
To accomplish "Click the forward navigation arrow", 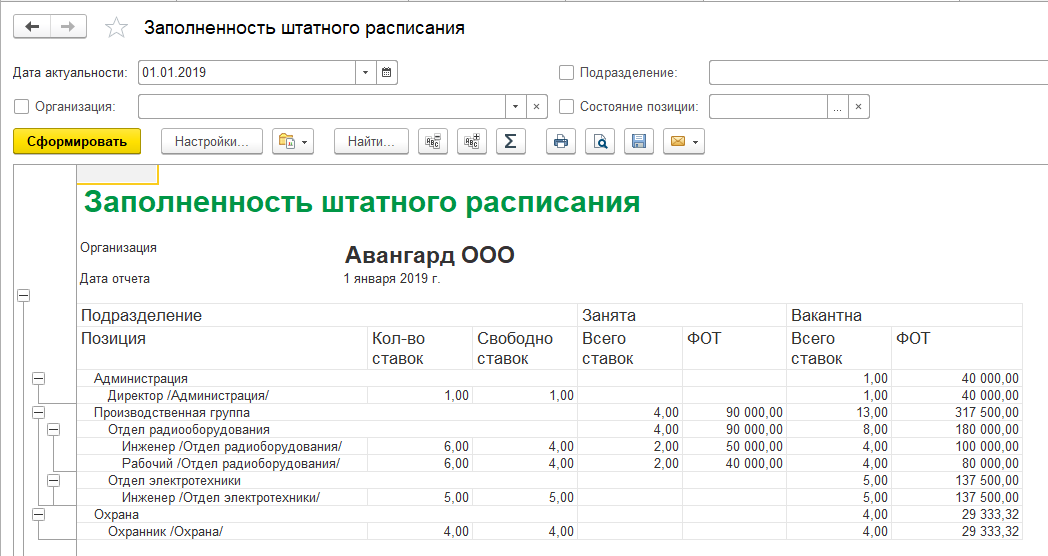I will (67, 28).
